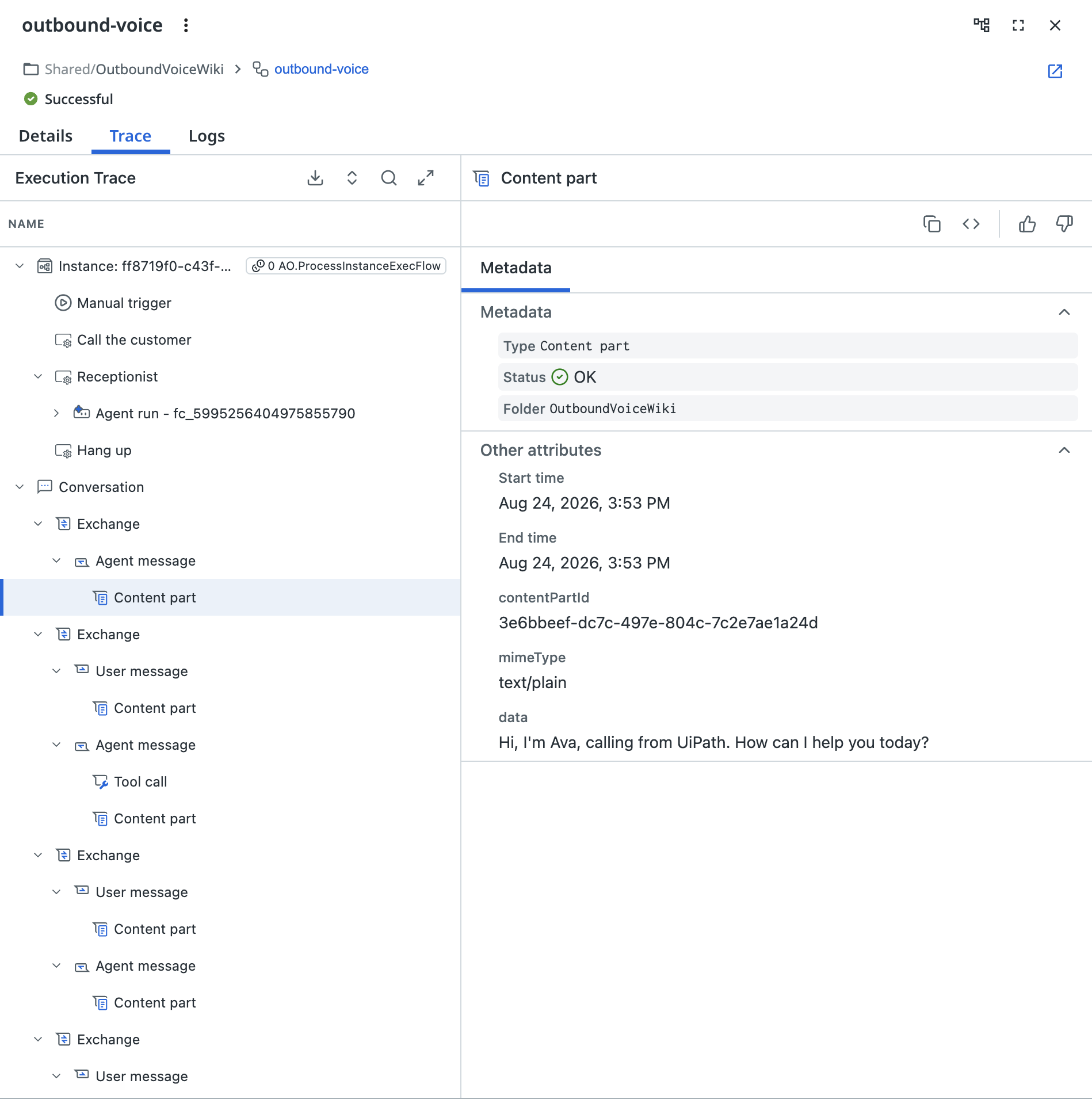
Task: Click the Instance process icon
Action: click(45, 266)
